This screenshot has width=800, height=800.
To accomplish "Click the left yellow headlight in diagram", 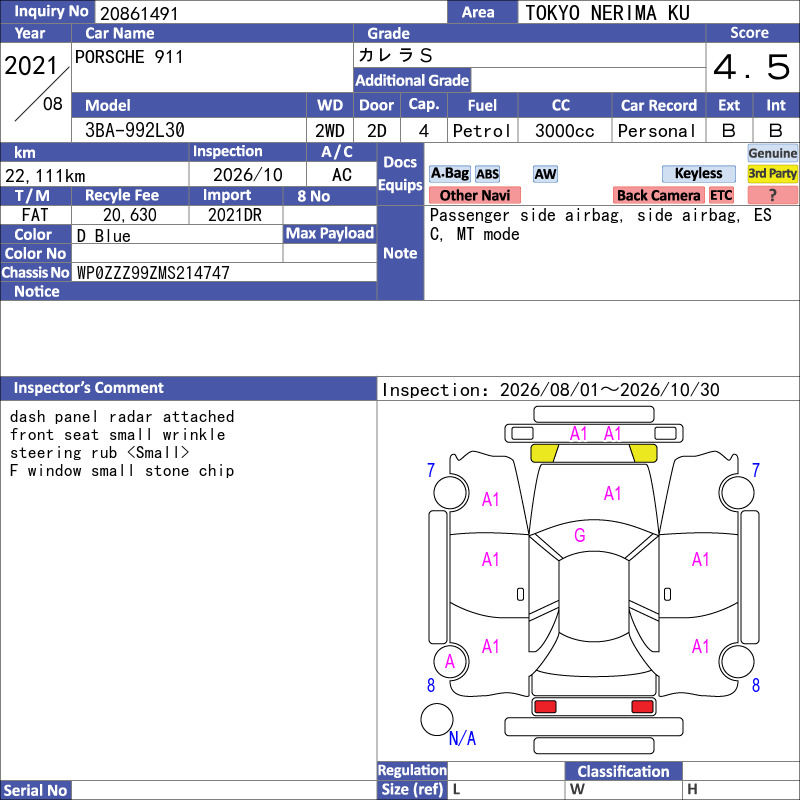I will [544, 453].
